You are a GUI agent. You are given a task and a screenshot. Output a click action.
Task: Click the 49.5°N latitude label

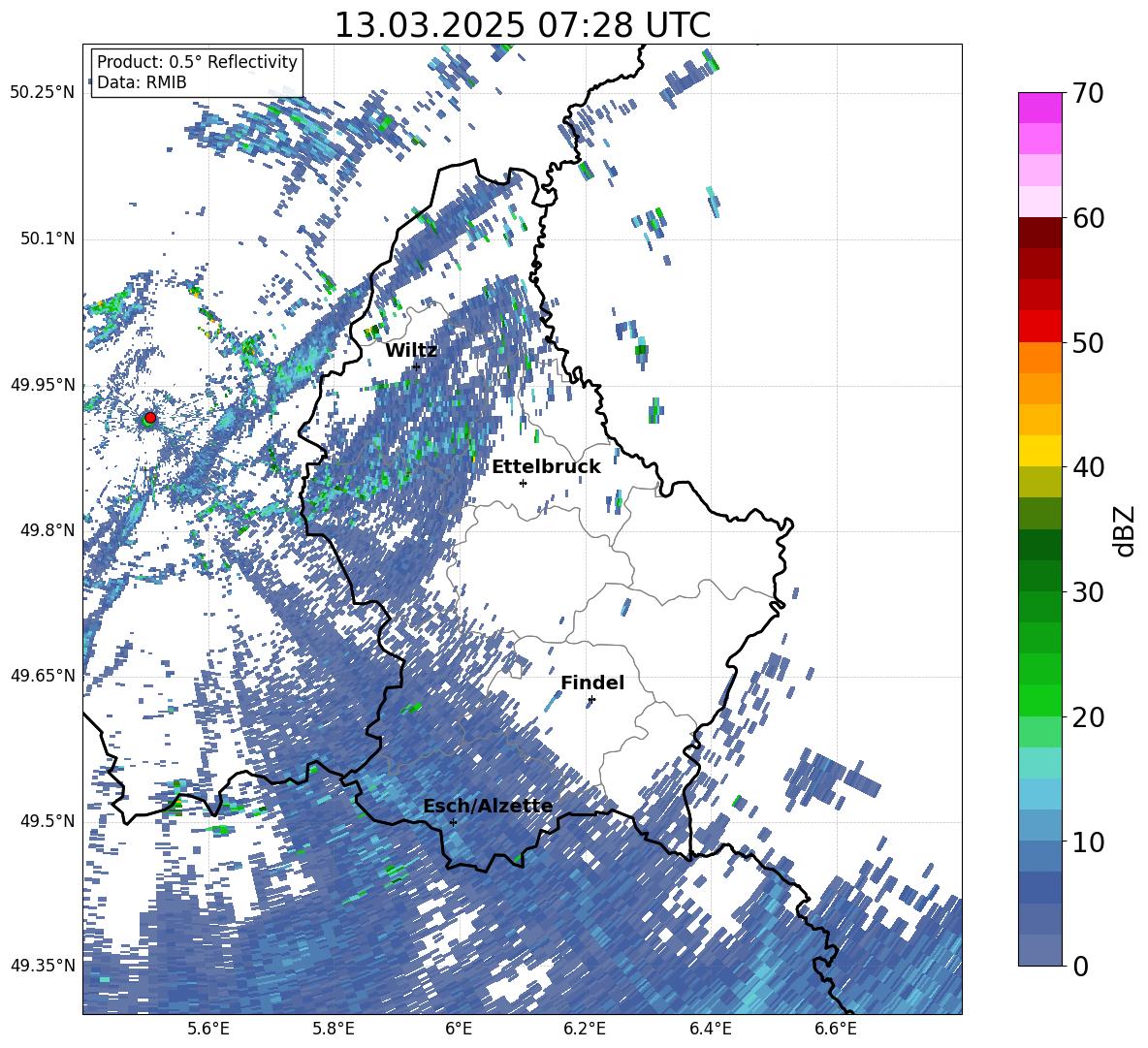(47, 820)
